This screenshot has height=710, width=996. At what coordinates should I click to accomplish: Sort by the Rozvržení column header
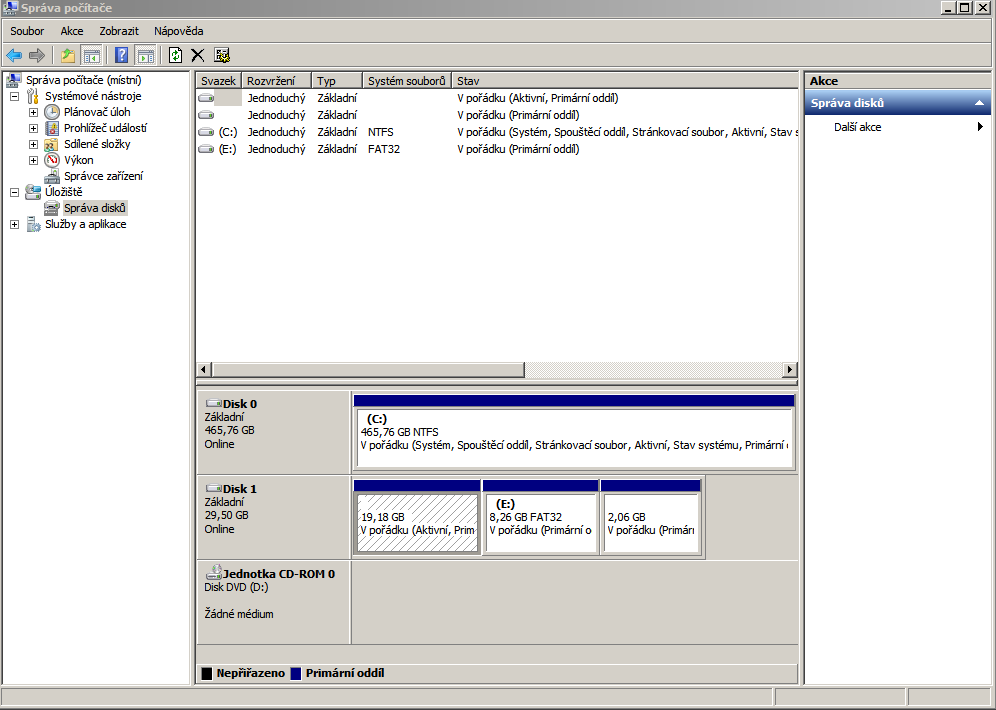pos(276,81)
